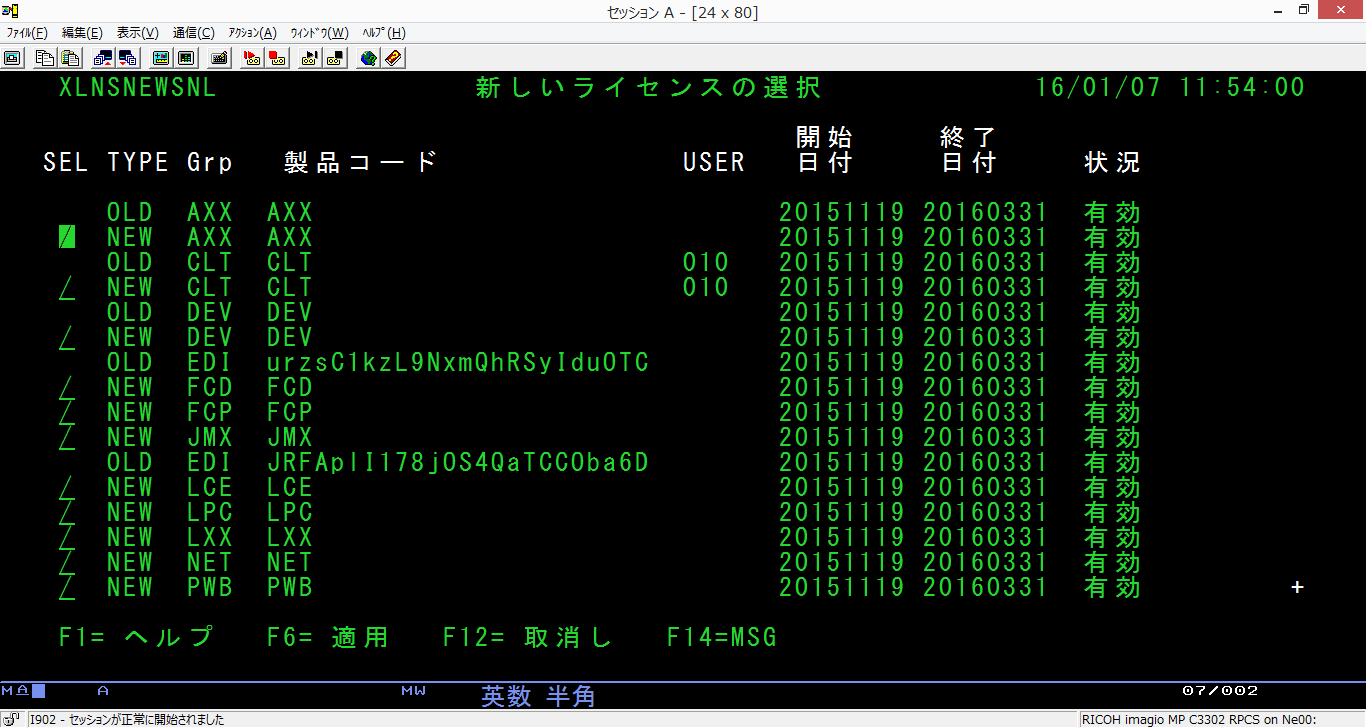Click the Print Screen toolbar icon
Viewport: 1366px width, 728px height.
coord(12,58)
